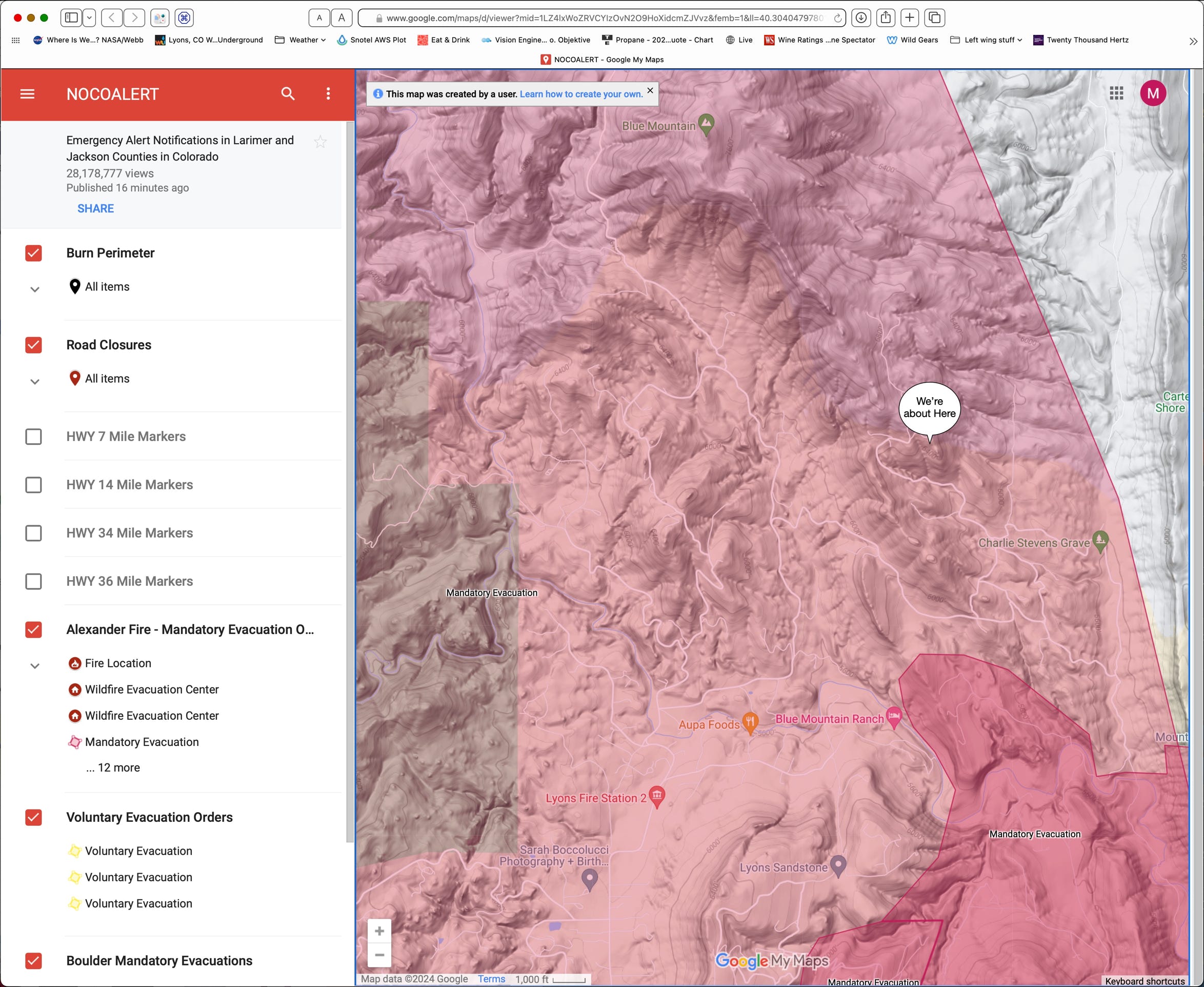The height and width of the screenshot is (987, 1204).
Task: Enable HWY 7 Mile Markers layer
Action: point(33,437)
